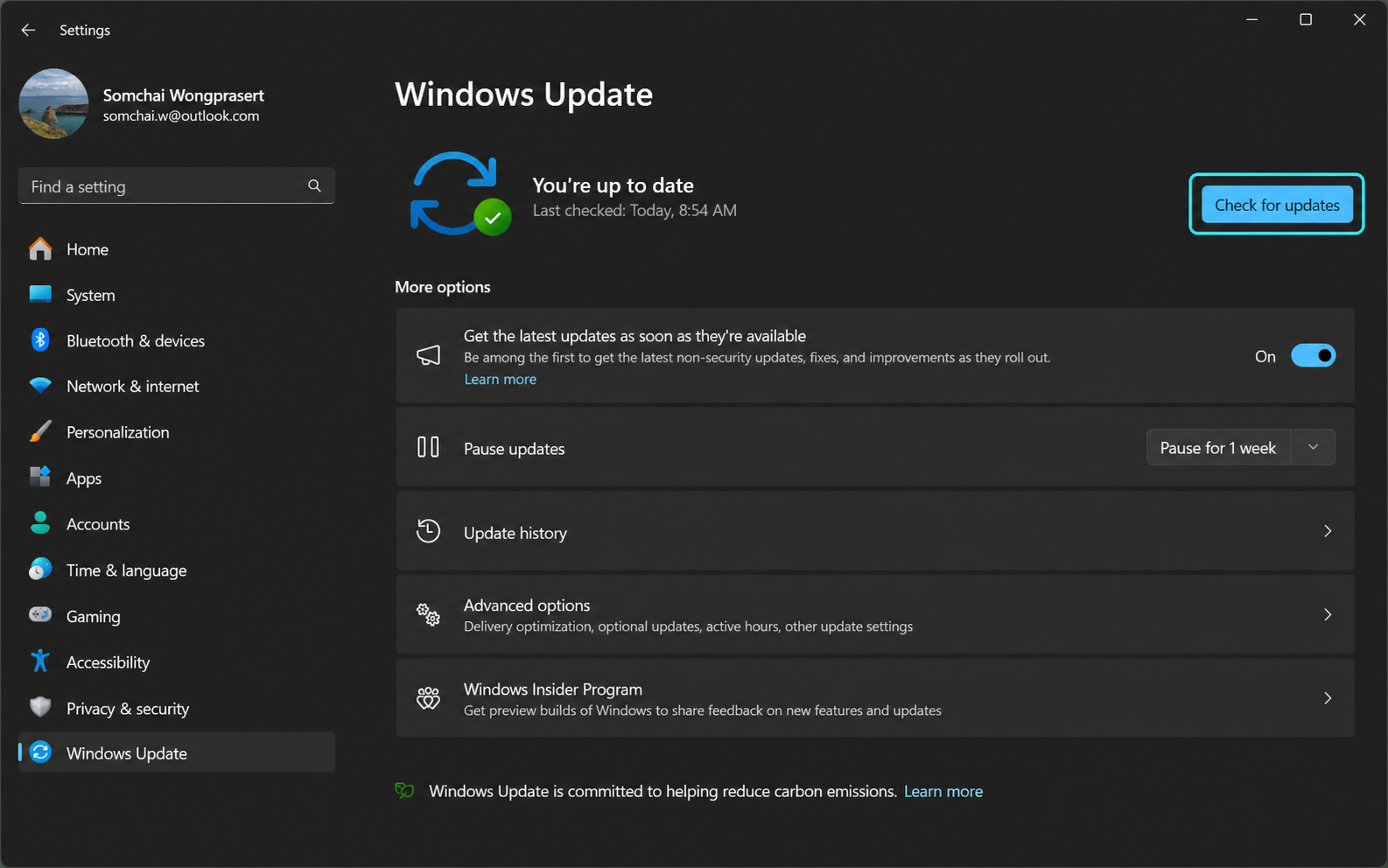Open Advanced options via its chevron
Viewport: 1388px width, 868px height.
click(1328, 615)
